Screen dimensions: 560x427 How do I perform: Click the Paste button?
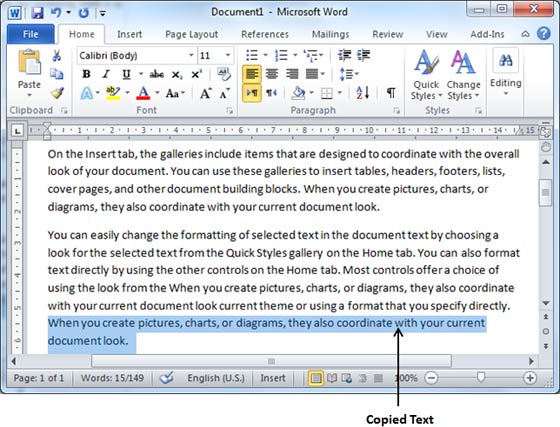pos(29,73)
